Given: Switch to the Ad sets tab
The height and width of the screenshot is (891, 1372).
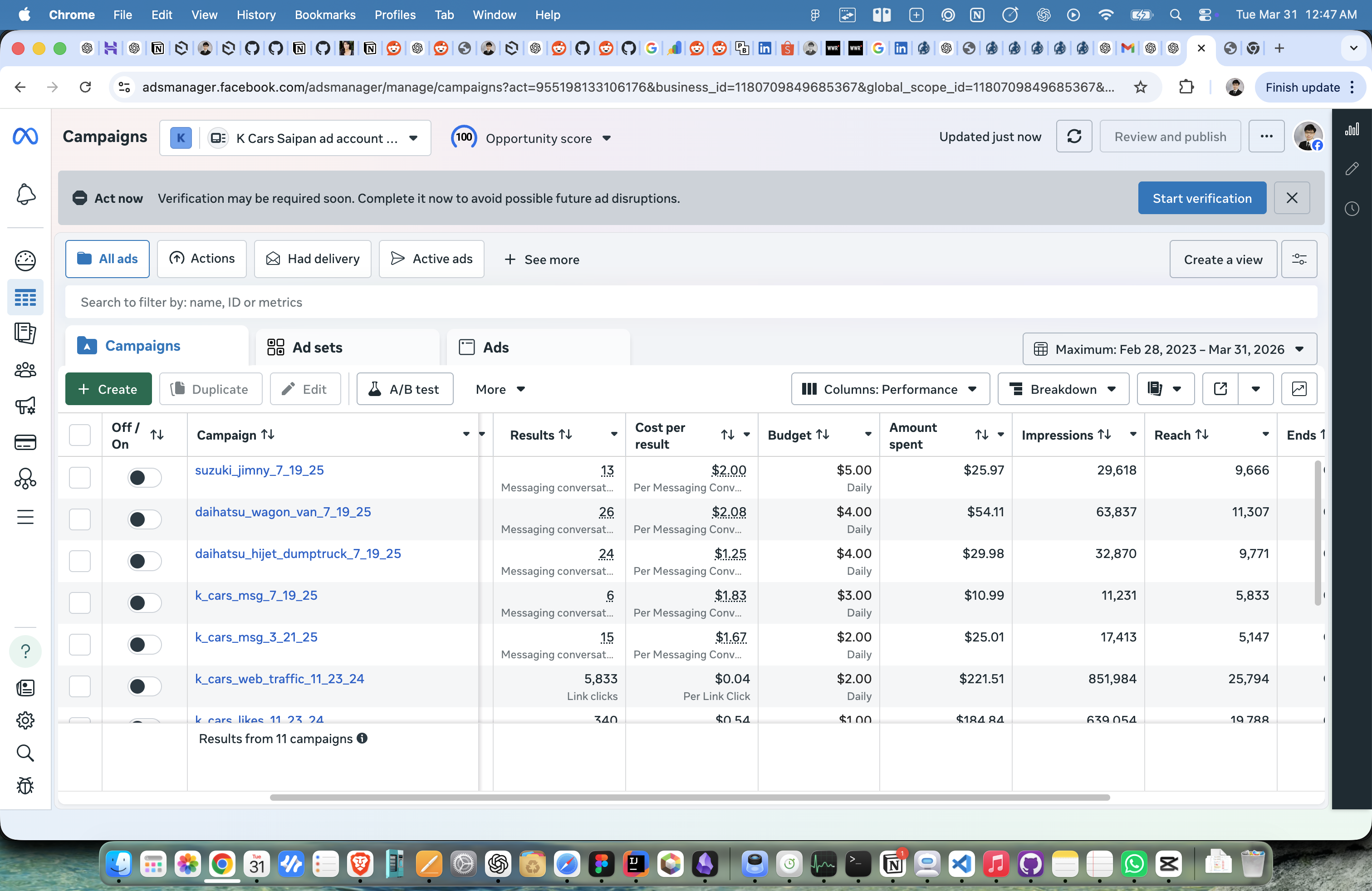Looking at the screenshot, I should [x=317, y=347].
